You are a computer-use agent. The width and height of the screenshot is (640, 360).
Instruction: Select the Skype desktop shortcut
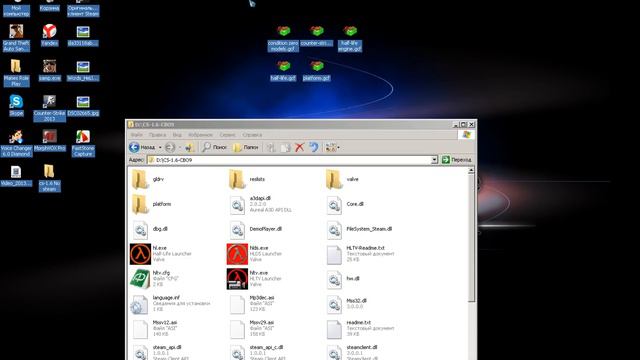[16, 105]
